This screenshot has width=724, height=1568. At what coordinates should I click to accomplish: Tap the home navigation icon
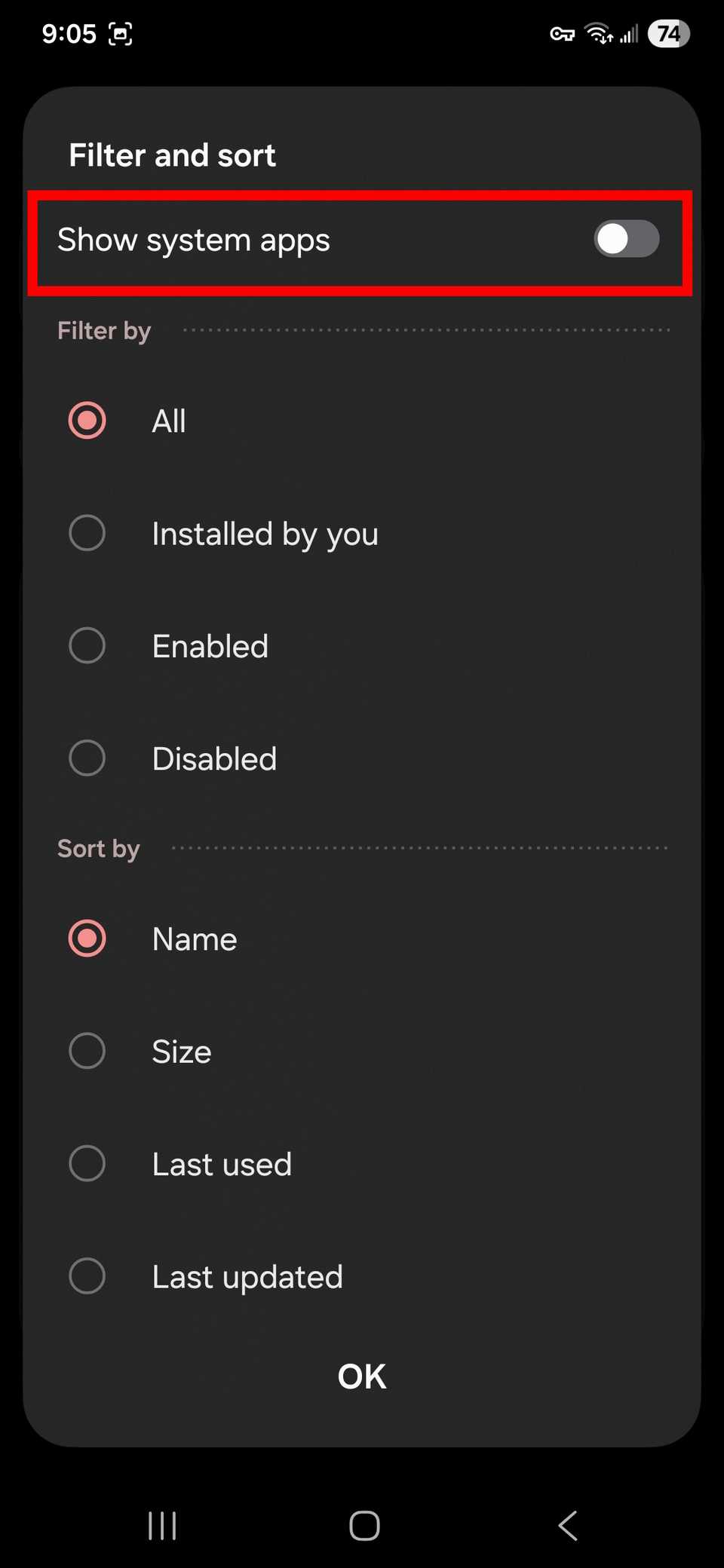364,1526
